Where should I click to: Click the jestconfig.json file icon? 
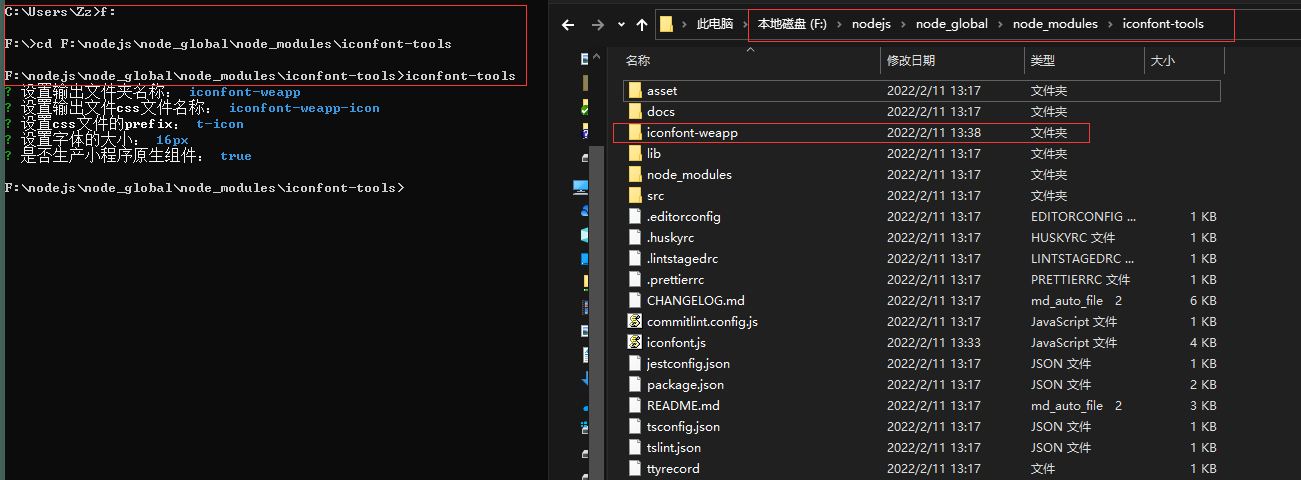[x=635, y=364]
